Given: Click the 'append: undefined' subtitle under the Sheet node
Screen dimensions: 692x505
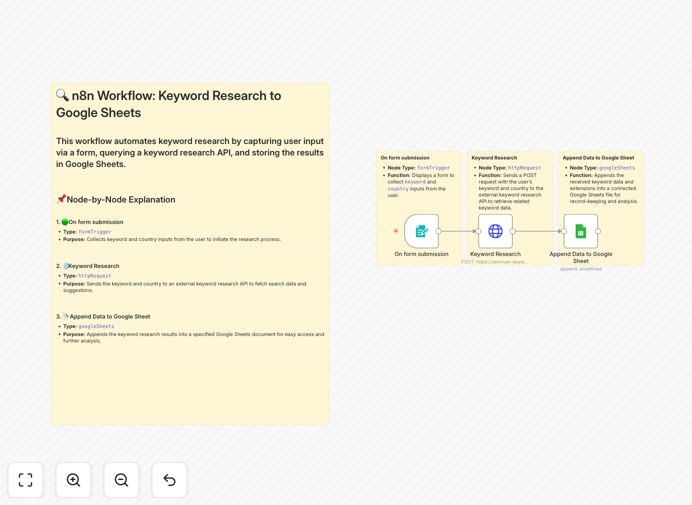Looking at the screenshot, I should 581,269.
